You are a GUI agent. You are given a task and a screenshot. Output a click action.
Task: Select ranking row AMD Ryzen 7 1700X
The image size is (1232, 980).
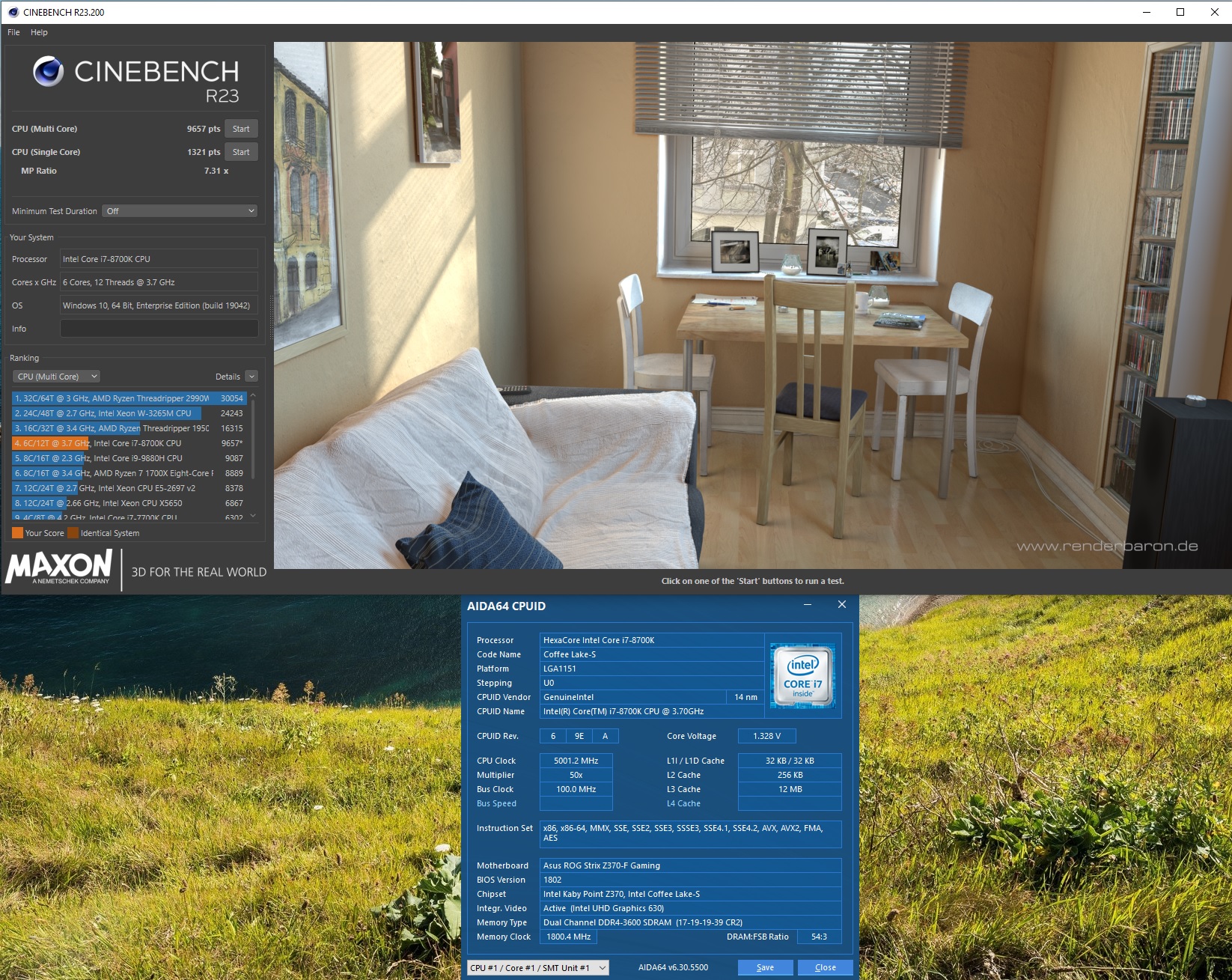[x=129, y=473]
